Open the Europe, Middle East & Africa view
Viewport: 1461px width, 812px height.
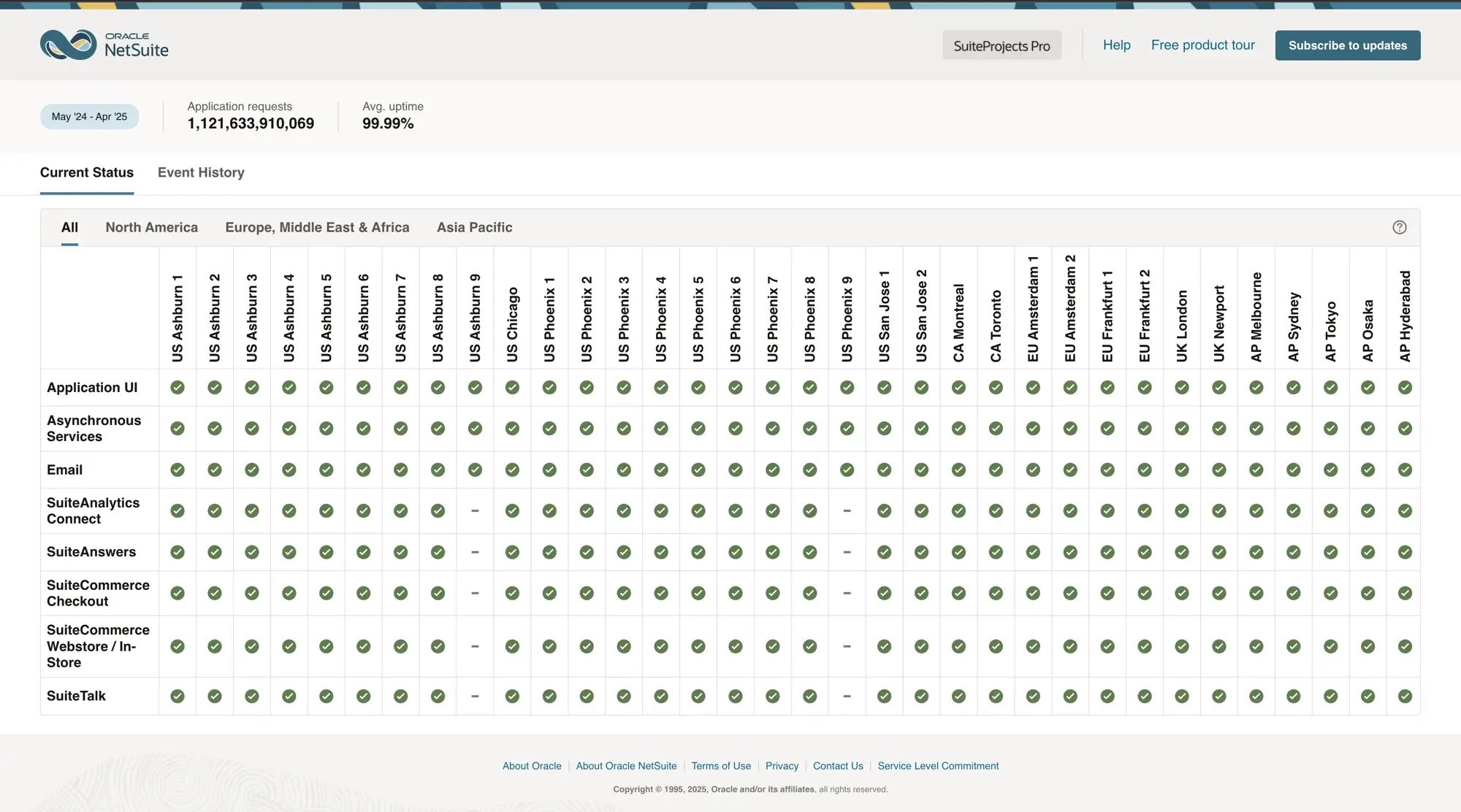[x=317, y=227]
